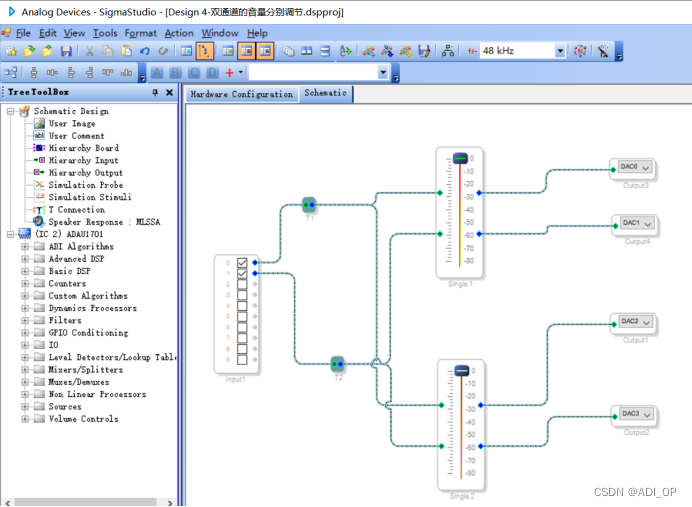The image size is (692, 507).
Task: Select Dynamics Processors folder
Action: [x=93, y=308]
